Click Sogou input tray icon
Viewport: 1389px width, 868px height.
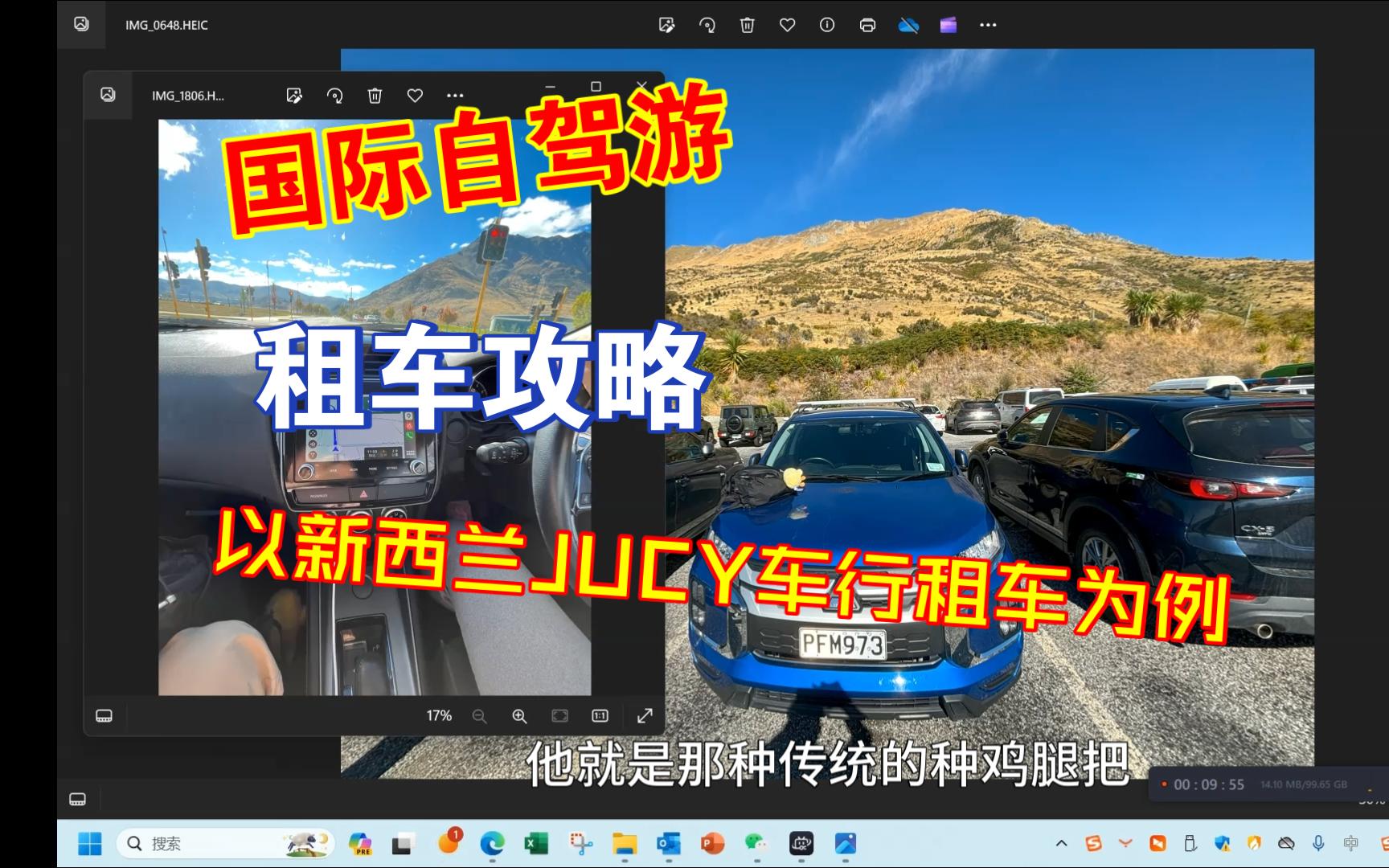[1093, 844]
